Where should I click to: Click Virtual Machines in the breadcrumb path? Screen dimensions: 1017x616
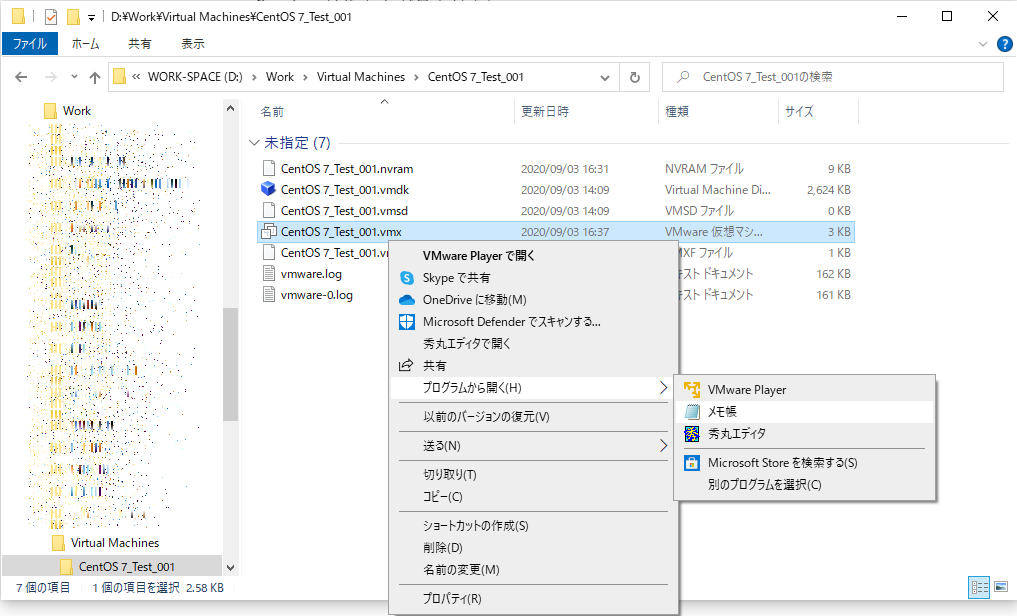pyautogui.click(x=361, y=77)
